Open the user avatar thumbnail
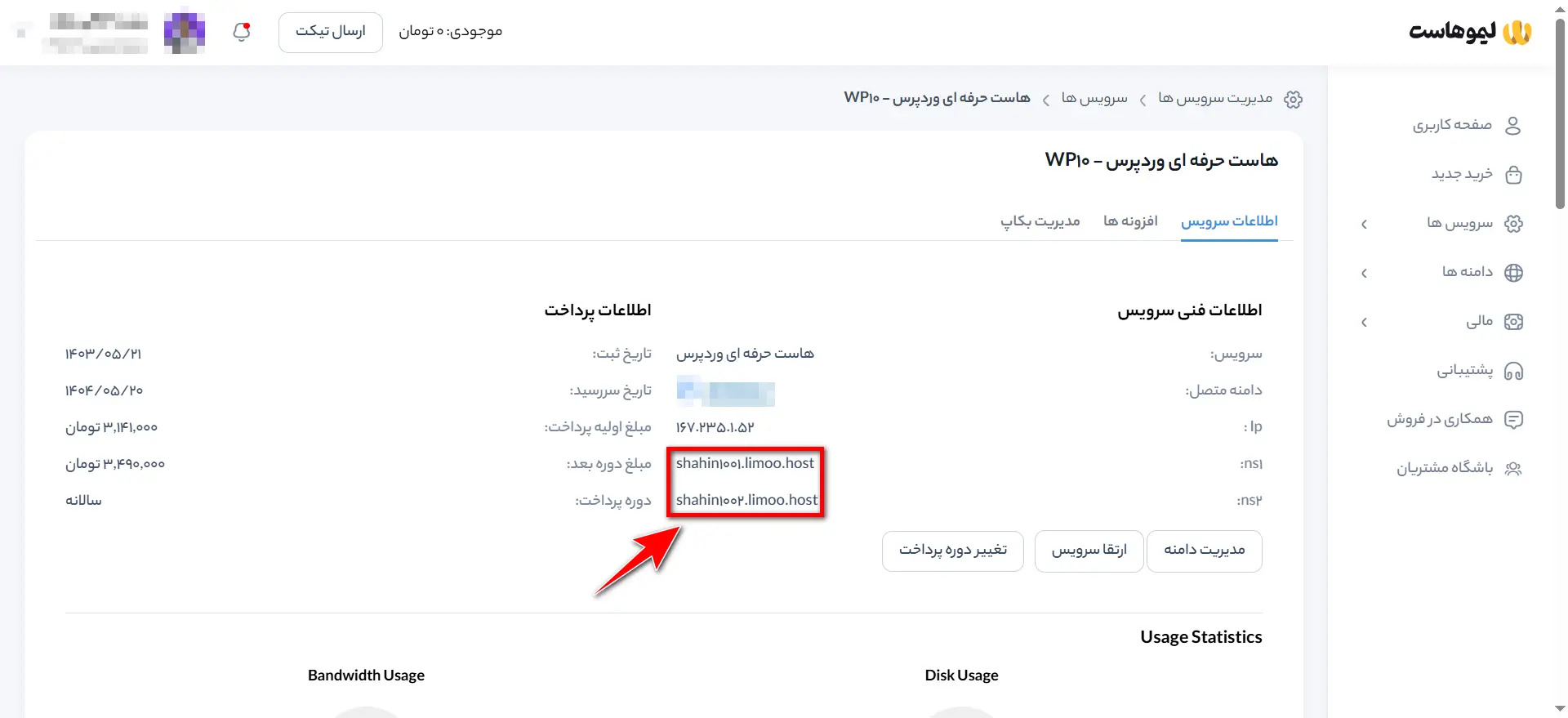Screen dimensions: 1568x718 coord(185,33)
